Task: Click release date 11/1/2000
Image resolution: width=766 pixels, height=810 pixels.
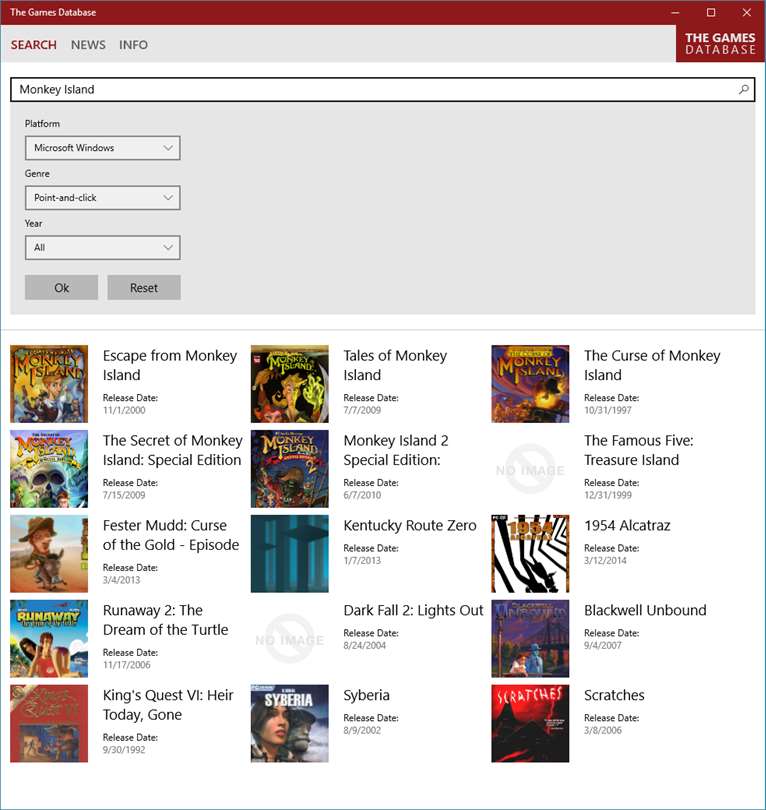Action: [124, 410]
